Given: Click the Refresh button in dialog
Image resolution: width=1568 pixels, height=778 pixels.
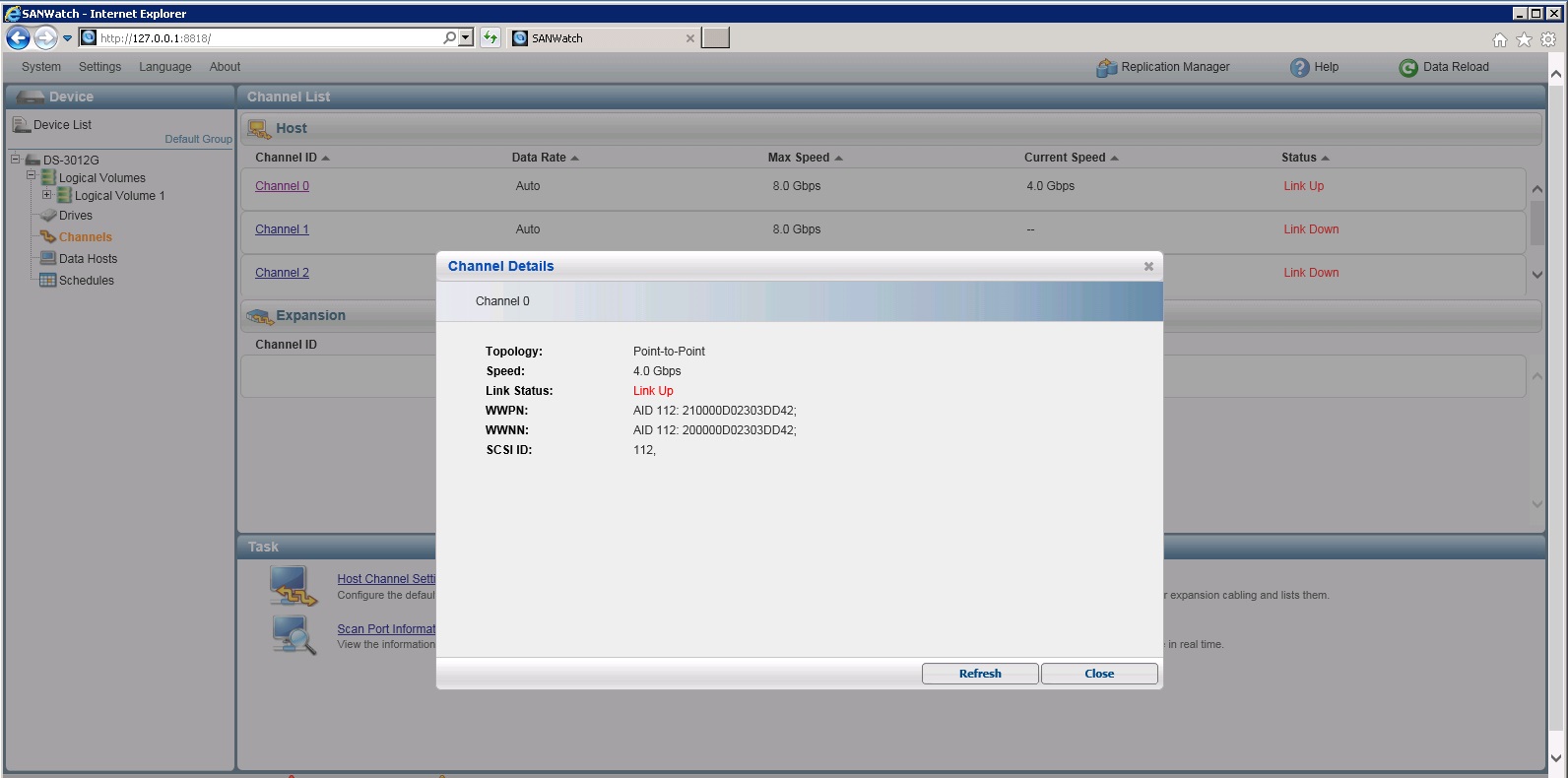Looking at the screenshot, I should point(980,674).
